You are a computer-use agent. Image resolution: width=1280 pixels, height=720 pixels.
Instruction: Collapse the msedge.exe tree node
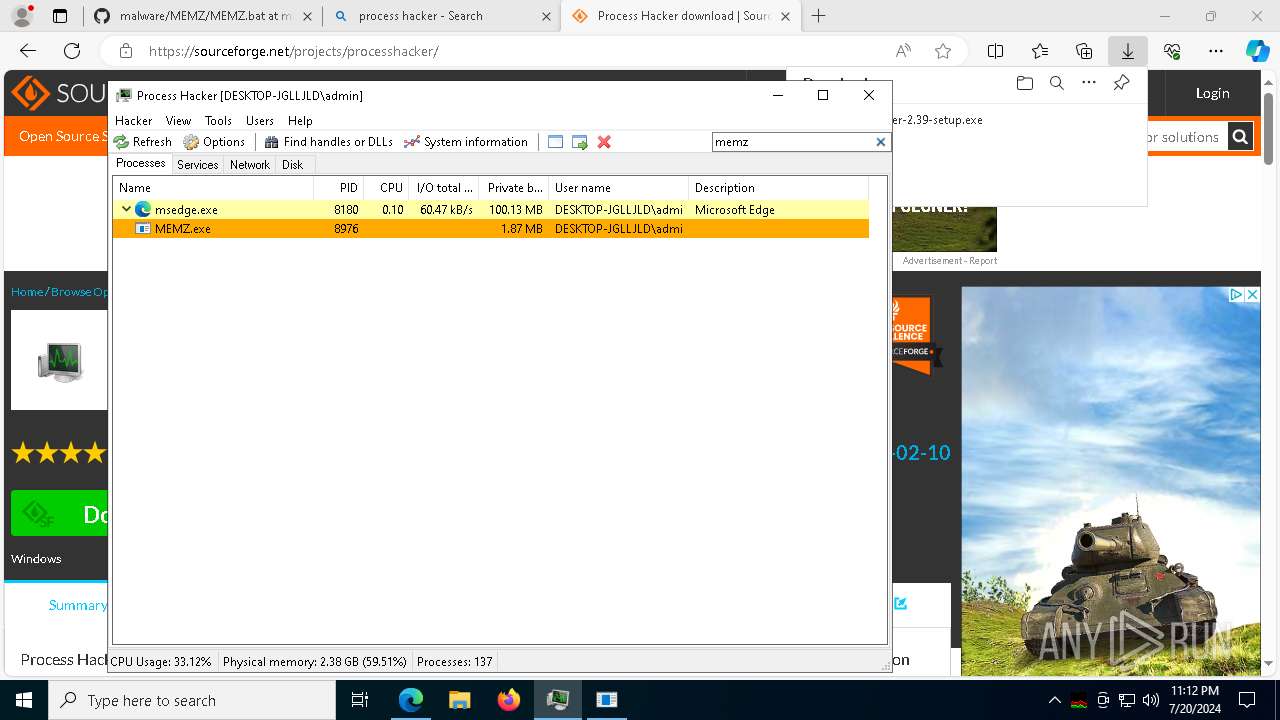coord(126,209)
